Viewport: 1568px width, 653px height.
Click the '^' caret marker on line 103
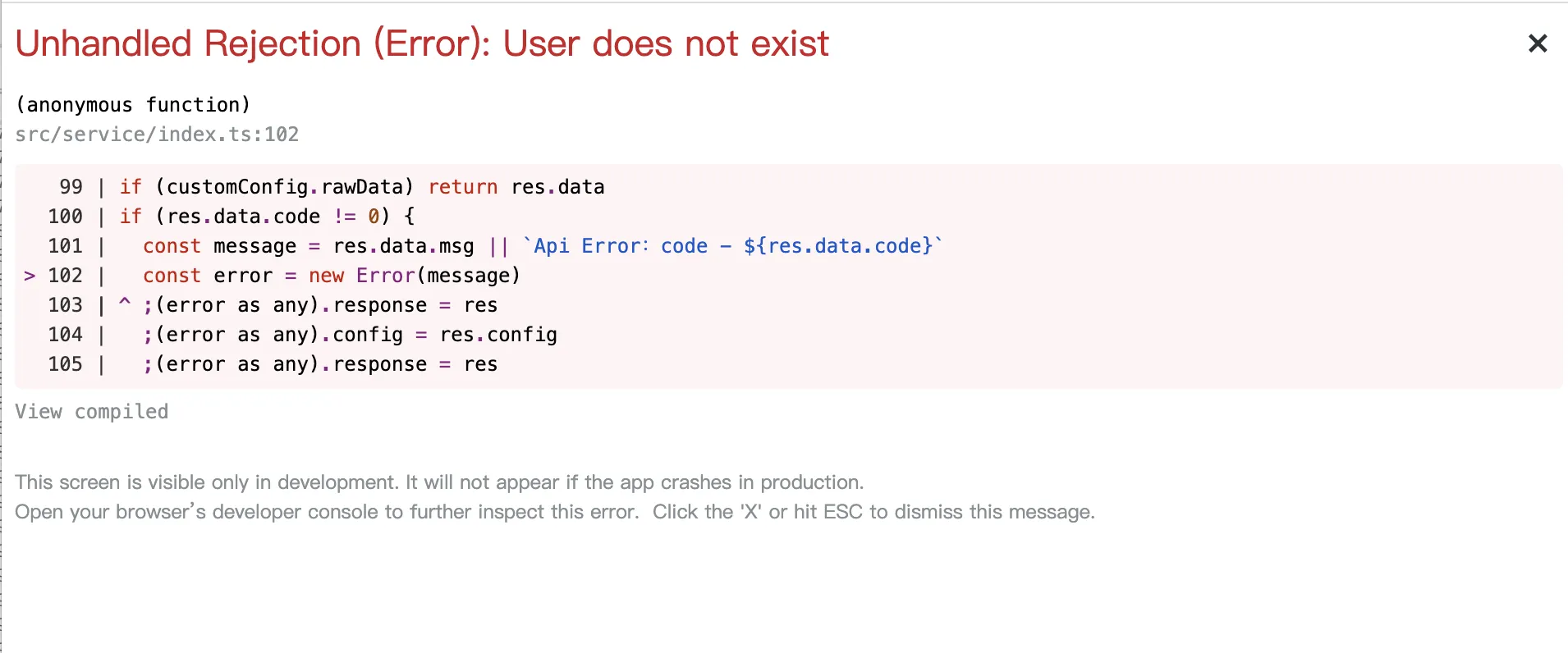tap(125, 303)
